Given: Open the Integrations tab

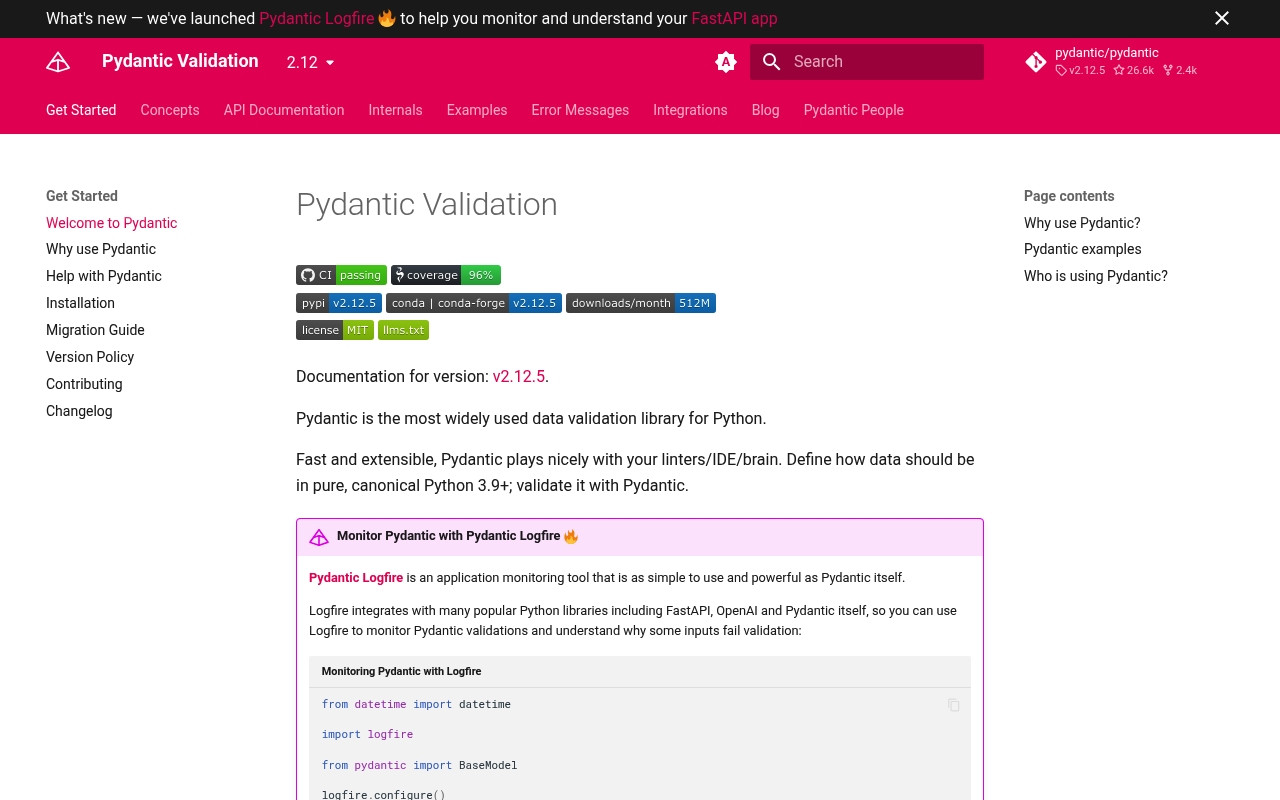Looking at the screenshot, I should 690,110.
